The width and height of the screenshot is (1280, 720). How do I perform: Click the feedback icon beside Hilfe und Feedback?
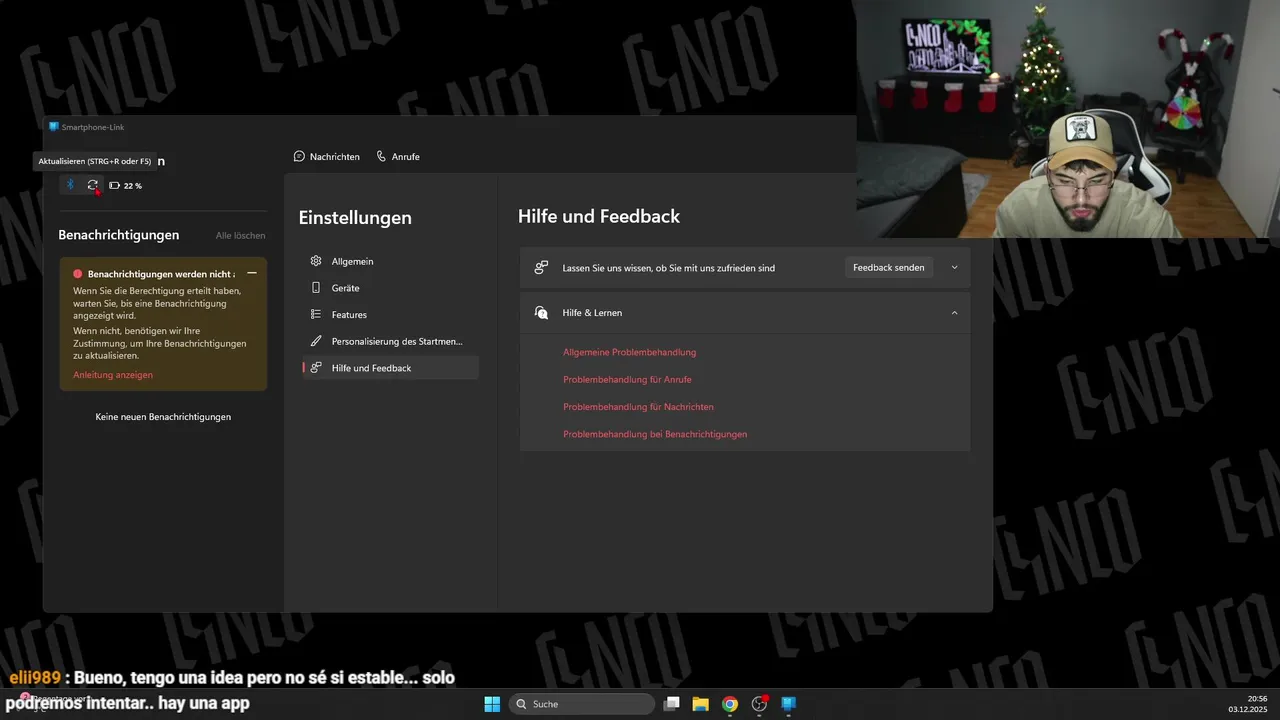point(316,368)
